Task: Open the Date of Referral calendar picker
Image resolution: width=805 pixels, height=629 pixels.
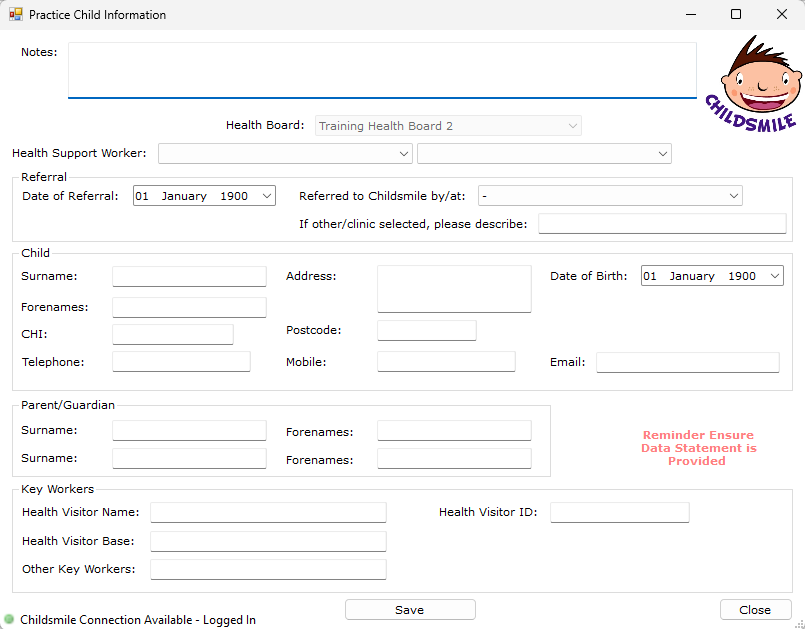Action: (x=267, y=197)
